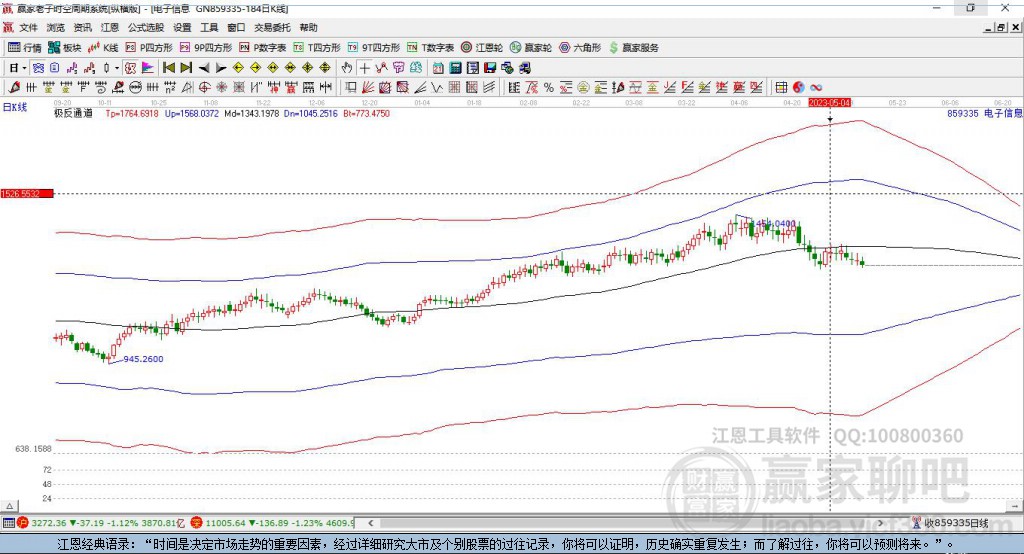
Task: Click the 极反通道 indicator name
Action: point(74,113)
